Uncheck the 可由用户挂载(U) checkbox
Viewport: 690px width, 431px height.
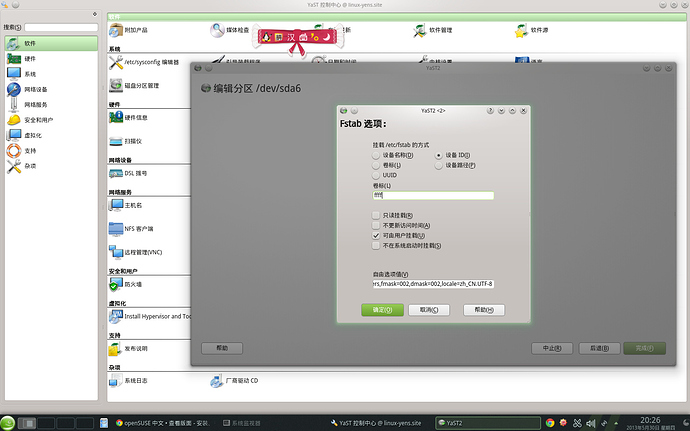click(x=398, y=236)
